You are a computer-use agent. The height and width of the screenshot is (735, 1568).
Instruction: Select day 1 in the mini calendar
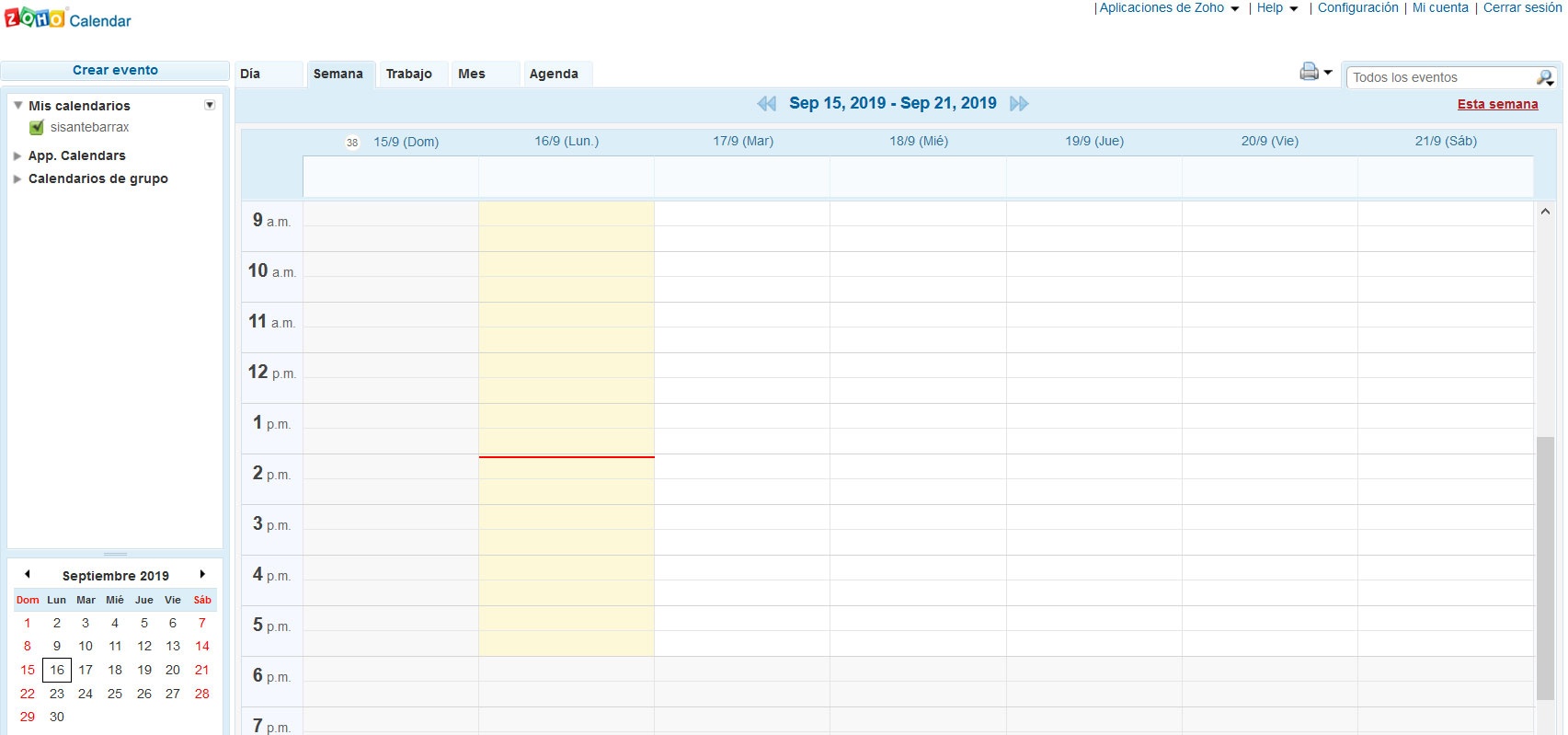pyautogui.click(x=28, y=623)
